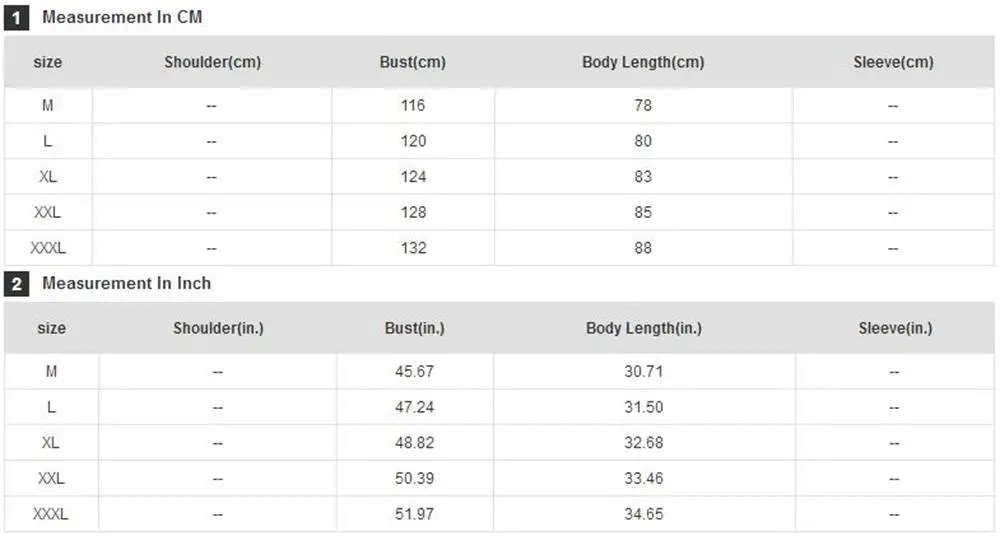Click the Bust(cm) column header
Screen dimensions: 1000x536
[x=413, y=62]
